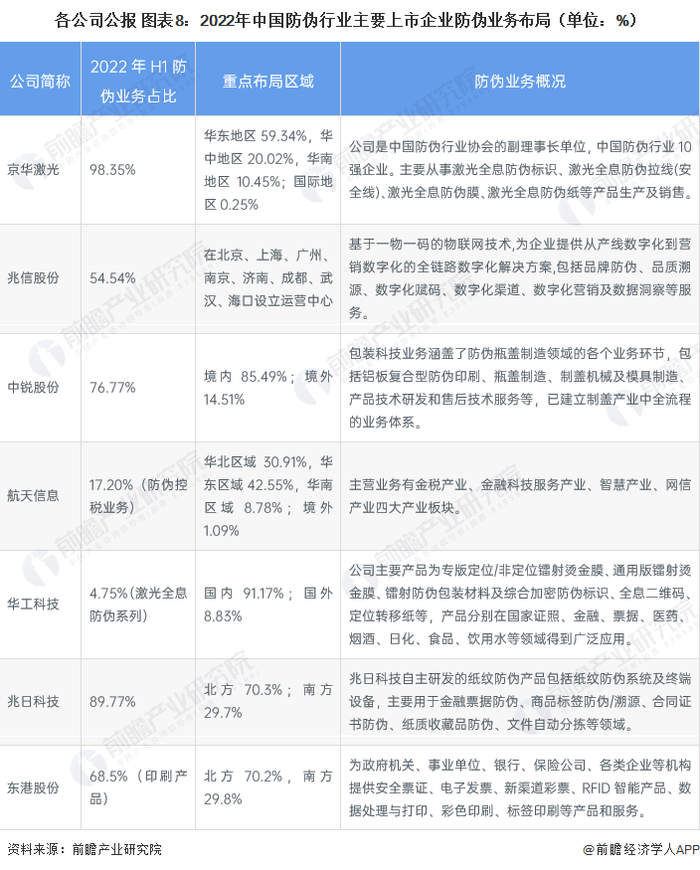
Task: Select the 公司简称 column header
Action: pyautogui.click(x=40, y=81)
